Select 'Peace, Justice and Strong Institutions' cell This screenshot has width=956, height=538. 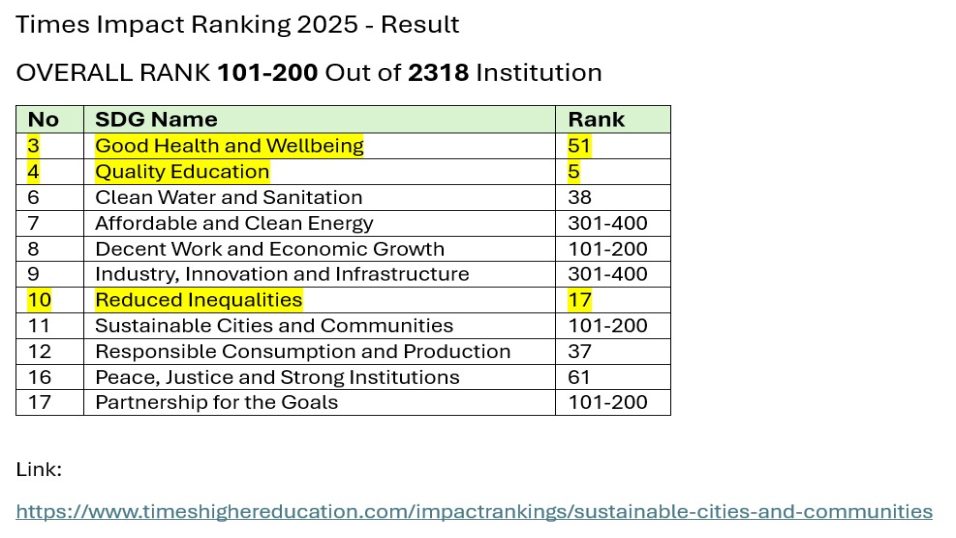pyautogui.click(x=319, y=377)
